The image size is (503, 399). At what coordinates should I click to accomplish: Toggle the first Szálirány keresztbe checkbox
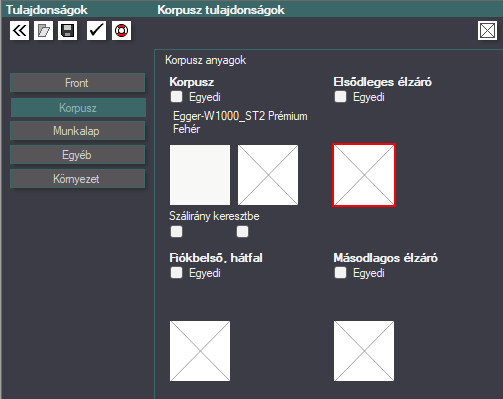(176, 231)
